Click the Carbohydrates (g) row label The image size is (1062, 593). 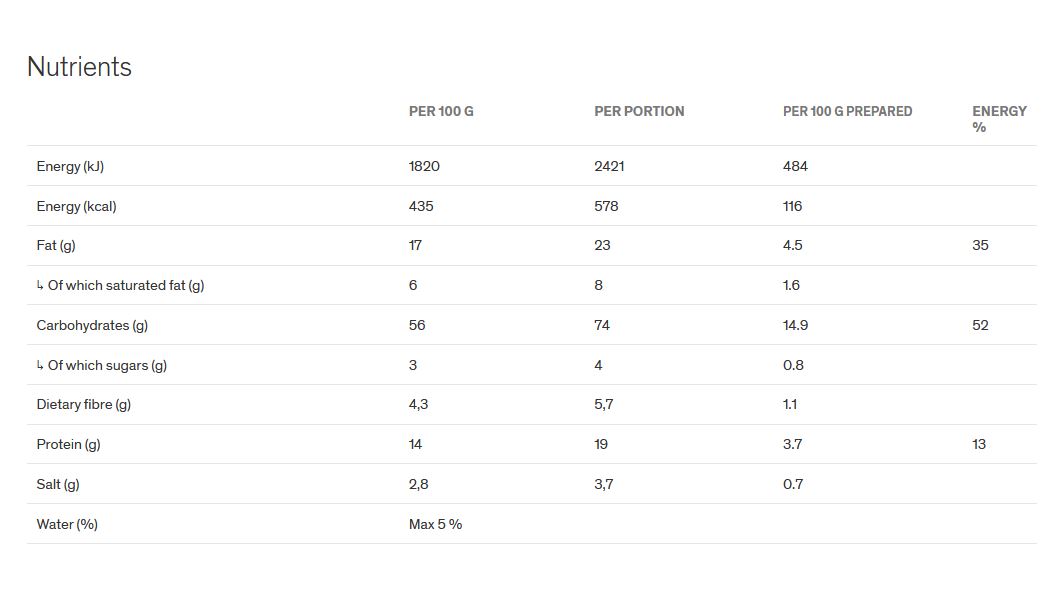click(92, 325)
